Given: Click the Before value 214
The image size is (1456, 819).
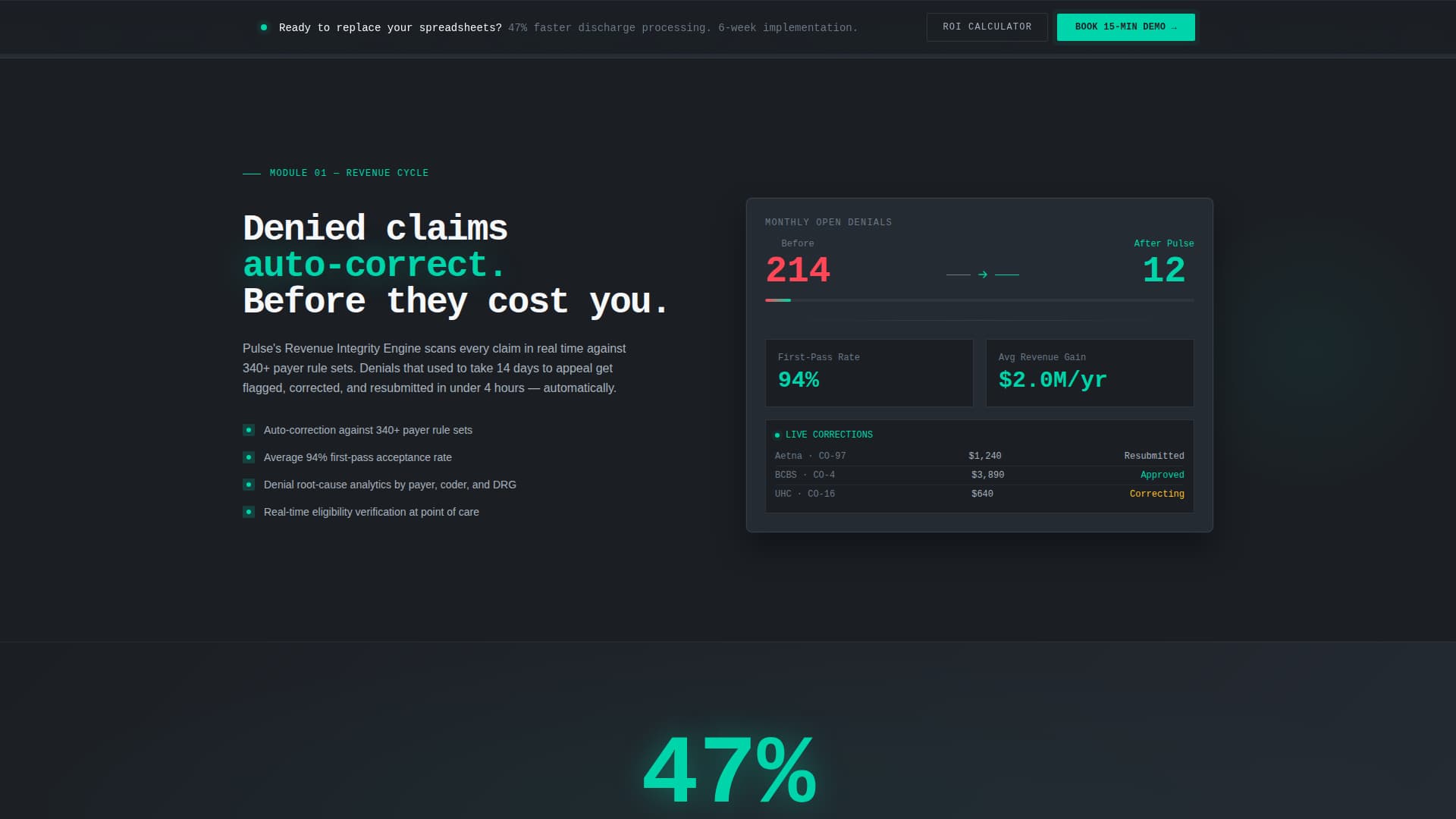Looking at the screenshot, I should pyautogui.click(x=798, y=270).
